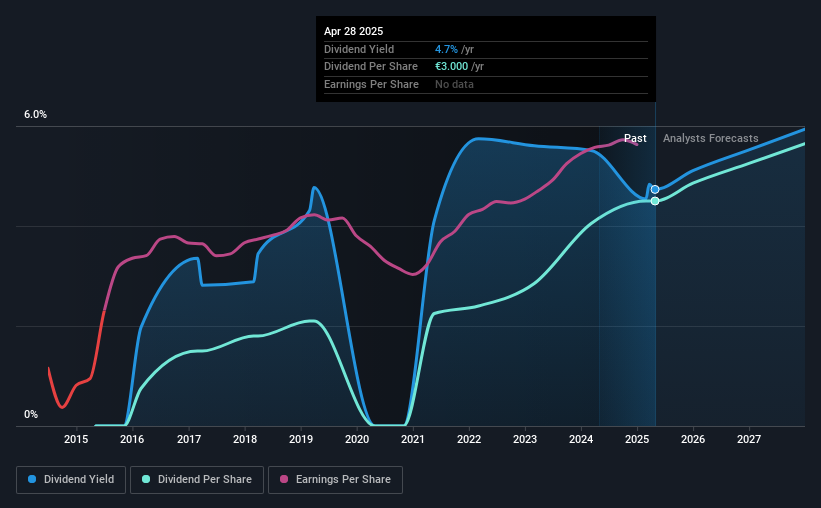Viewport: 821px width, 508px height.
Task: Click the 4.7% dividend yield value
Action: [446, 49]
